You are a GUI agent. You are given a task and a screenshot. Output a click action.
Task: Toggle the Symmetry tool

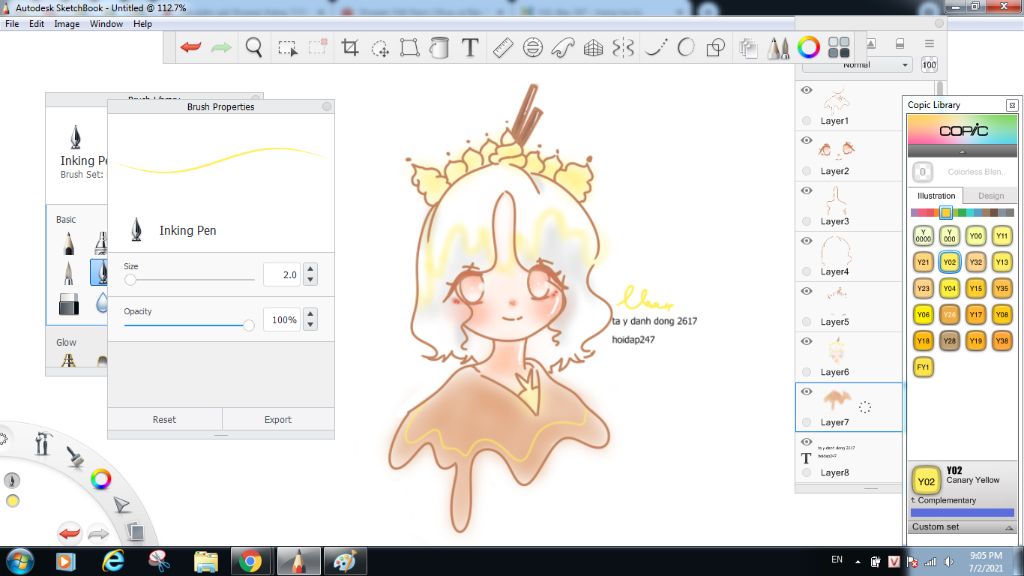(x=624, y=47)
